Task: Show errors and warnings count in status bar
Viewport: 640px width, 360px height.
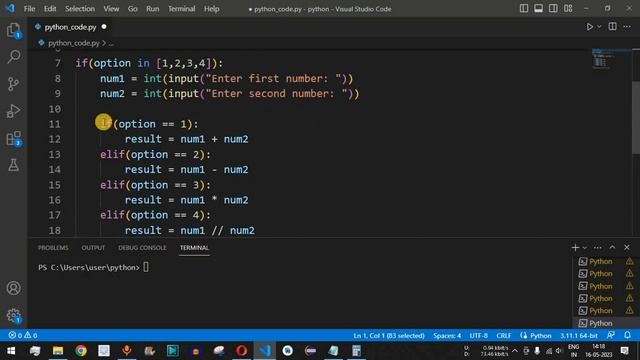Action: 23,335
